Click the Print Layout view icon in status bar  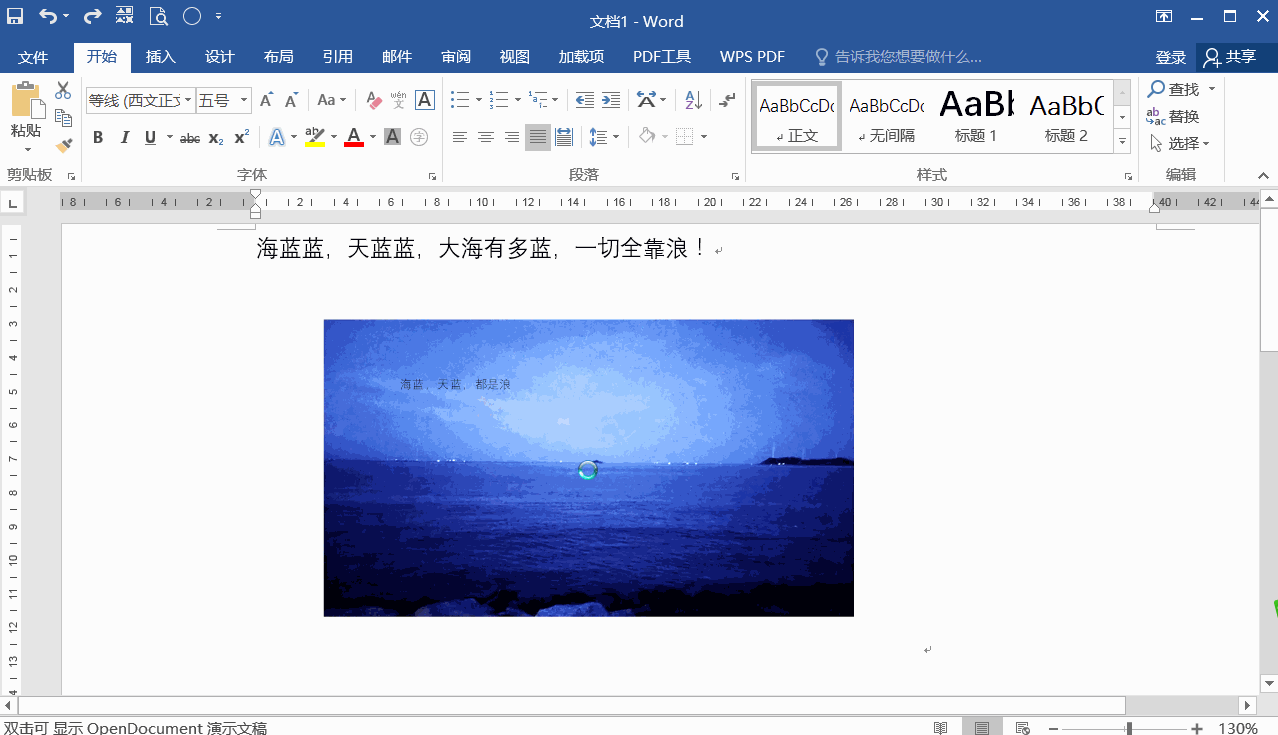(982, 728)
